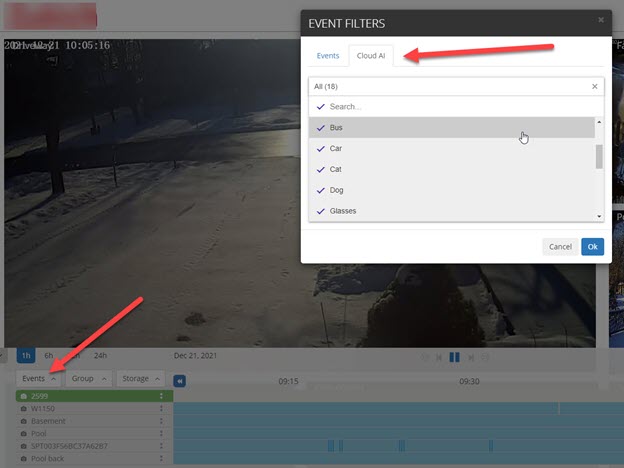
Task: Switch to the Events tab
Action: [328, 56]
